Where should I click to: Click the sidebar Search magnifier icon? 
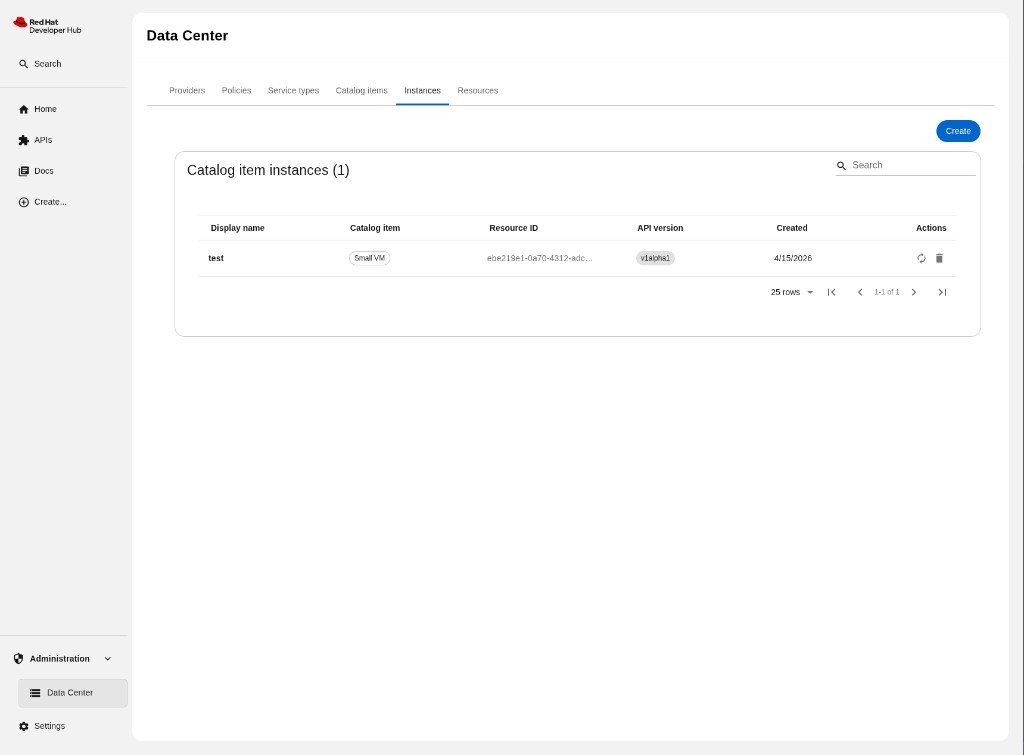click(x=24, y=64)
